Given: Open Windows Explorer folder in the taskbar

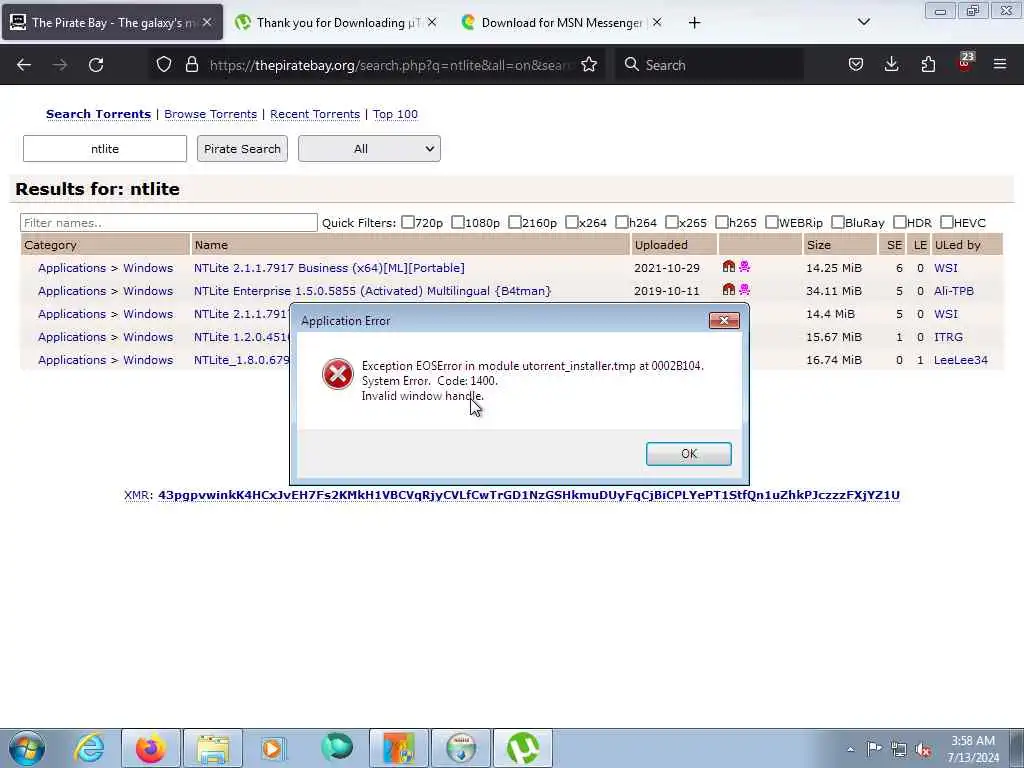Looking at the screenshot, I should [213, 748].
